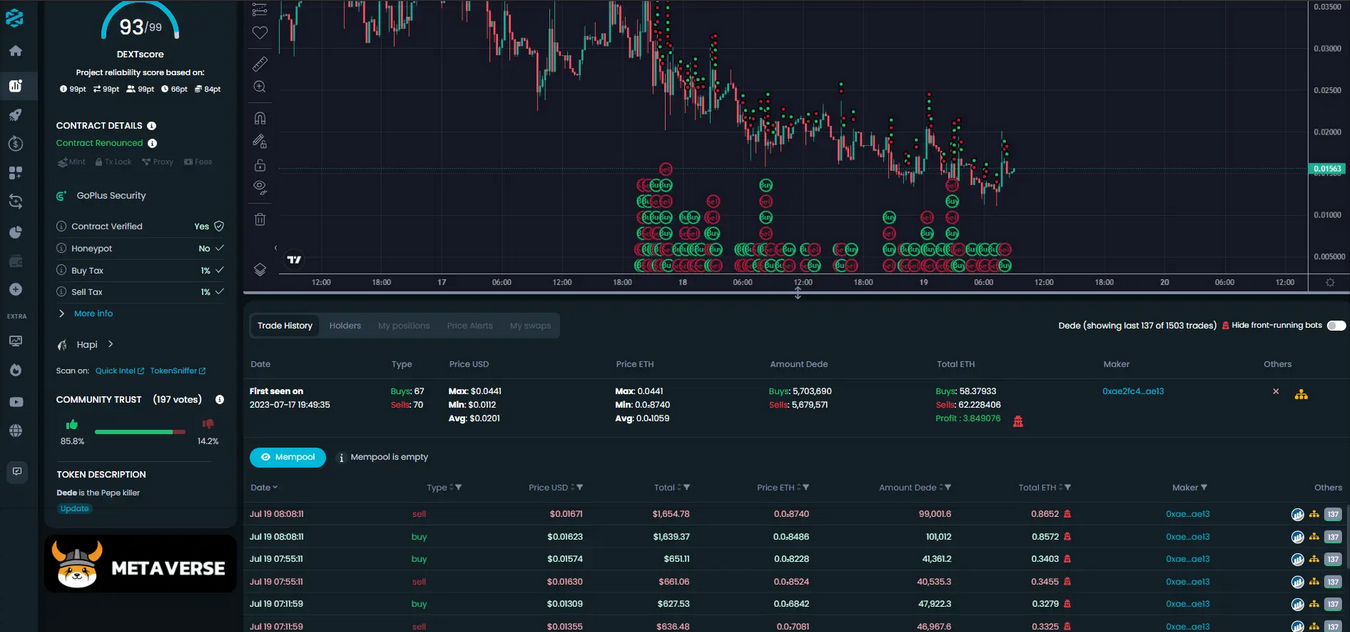Toggle the stay in drawing mode pencil-lock tool
The image size is (1350, 632).
click(x=260, y=141)
